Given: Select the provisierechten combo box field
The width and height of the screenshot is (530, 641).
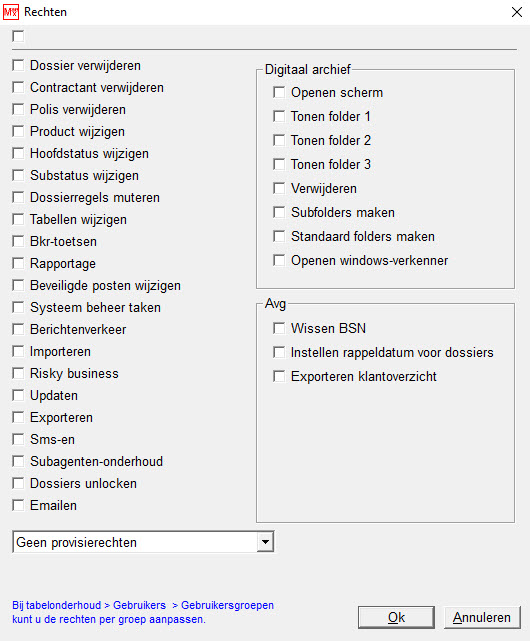Looking at the screenshot, I should (143, 542).
